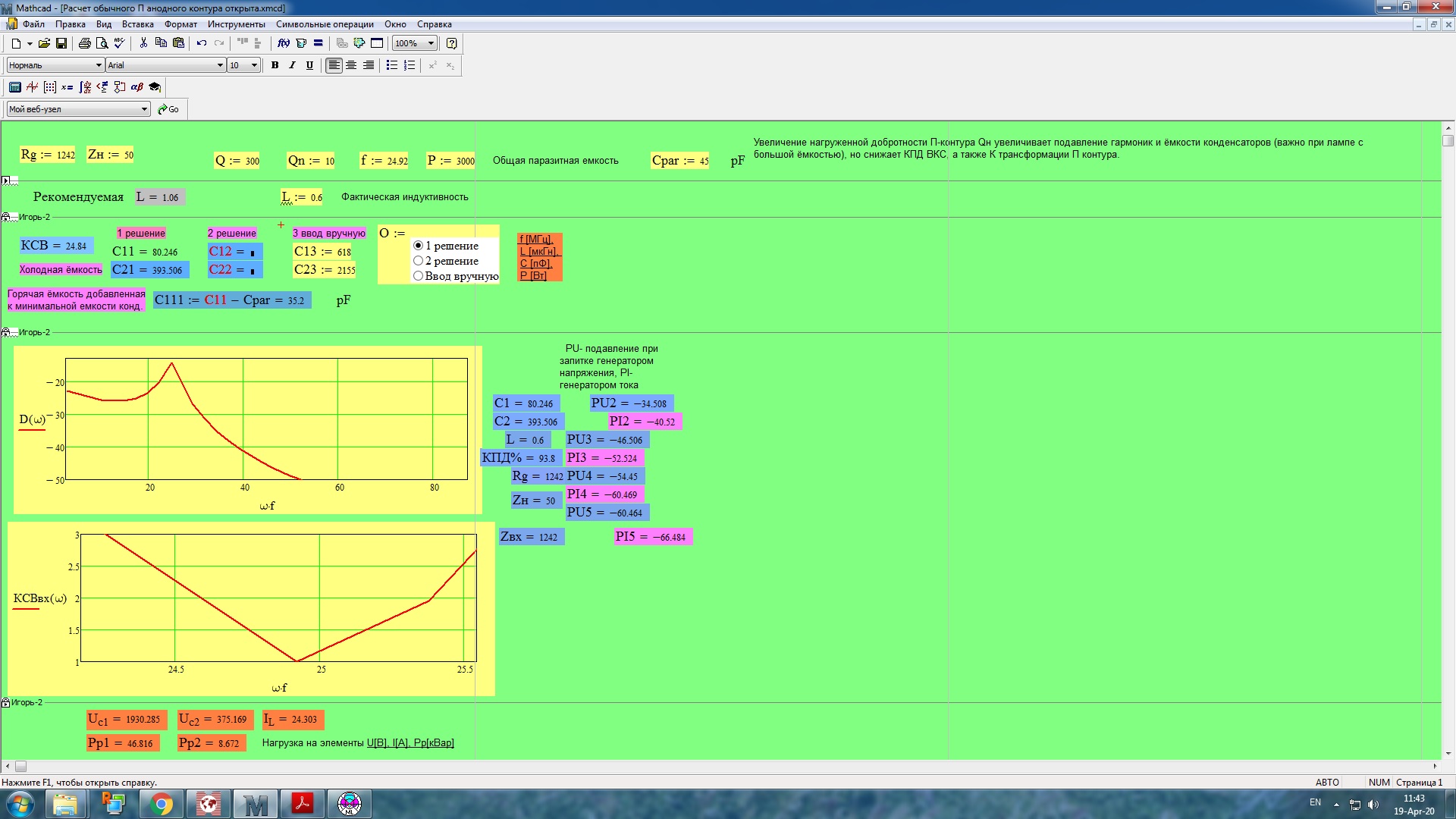The height and width of the screenshot is (819, 1456).
Task: Click the 'Р [Вт]' link
Action: pyautogui.click(x=533, y=275)
